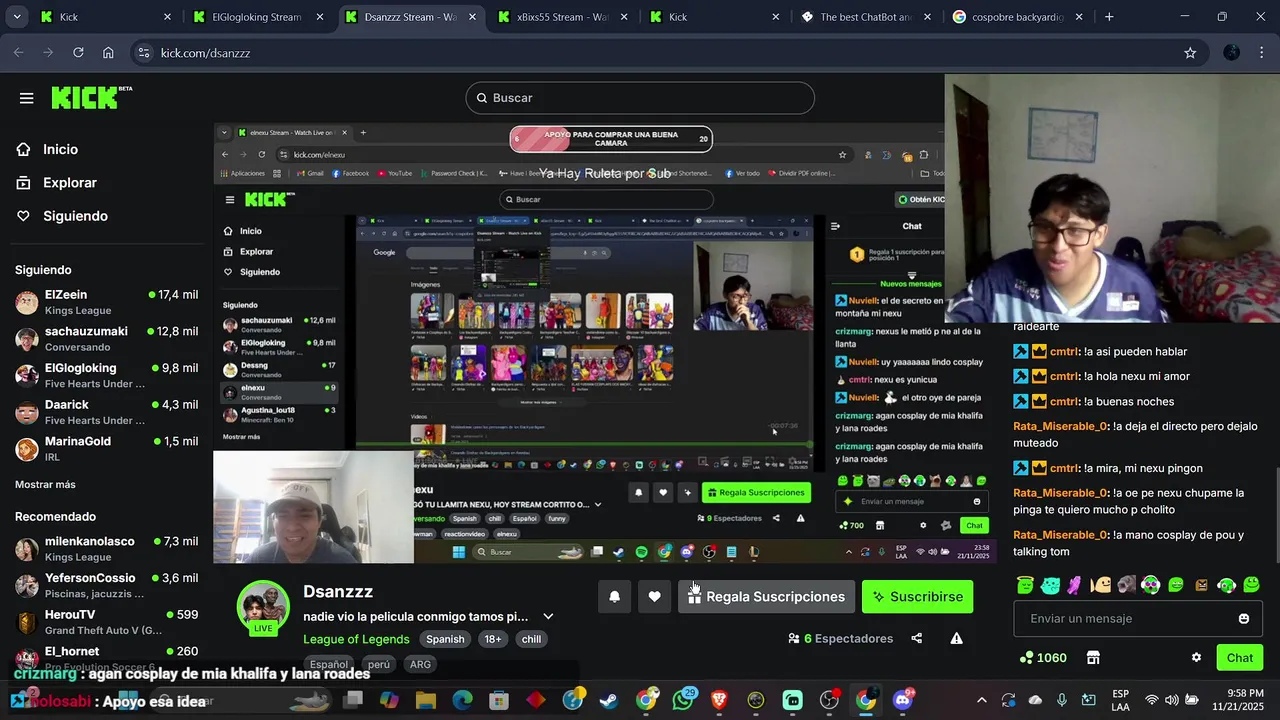Click the League of Legends category link
This screenshot has width=1280, height=720.
point(356,639)
